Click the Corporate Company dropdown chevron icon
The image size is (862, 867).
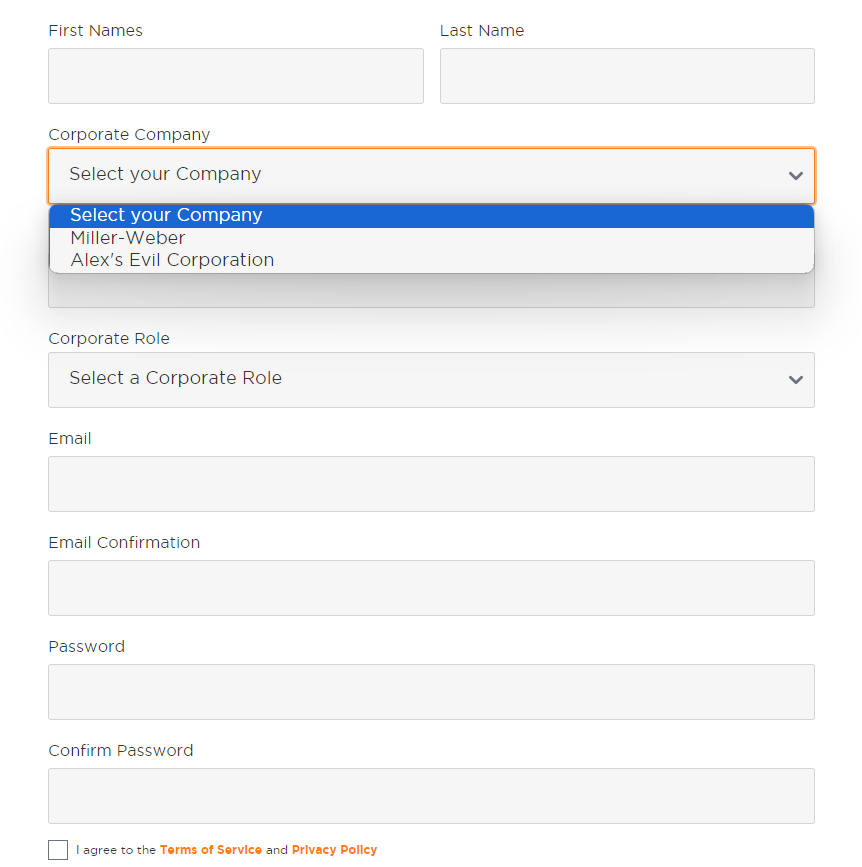[x=795, y=176]
